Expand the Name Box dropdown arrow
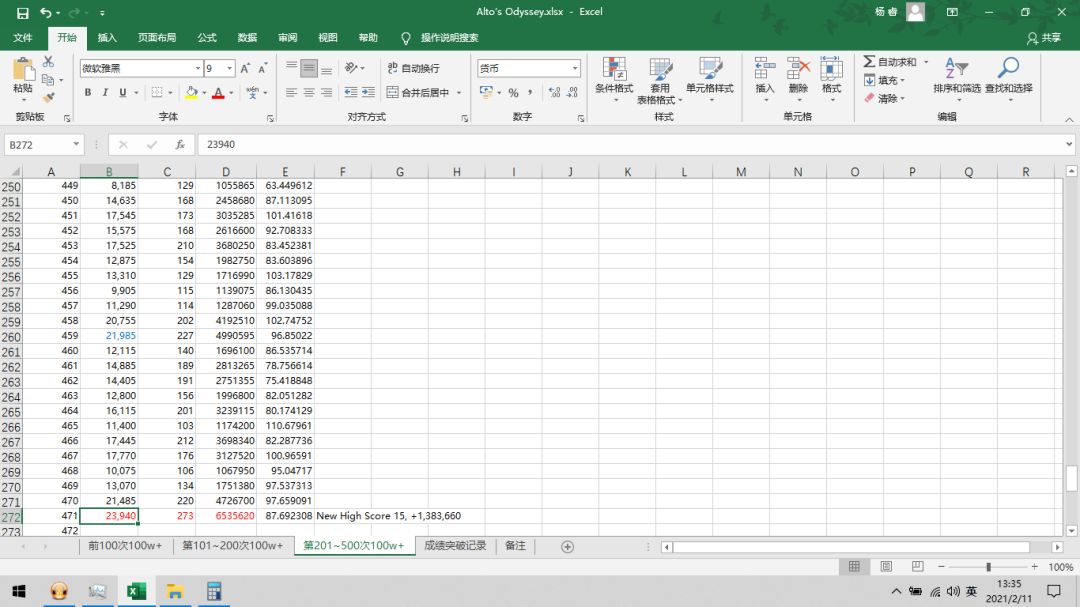This screenshot has height=607, width=1080. pos(76,145)
